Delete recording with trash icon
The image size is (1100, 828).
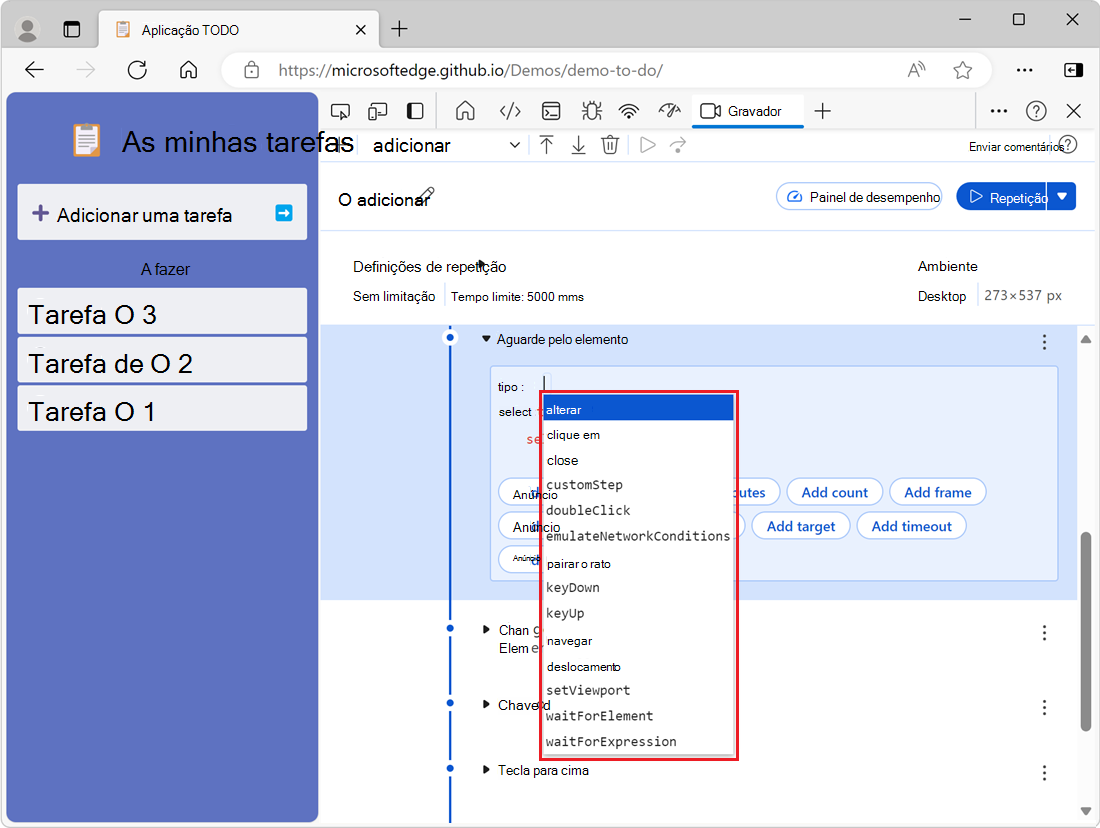coord(610,145)
